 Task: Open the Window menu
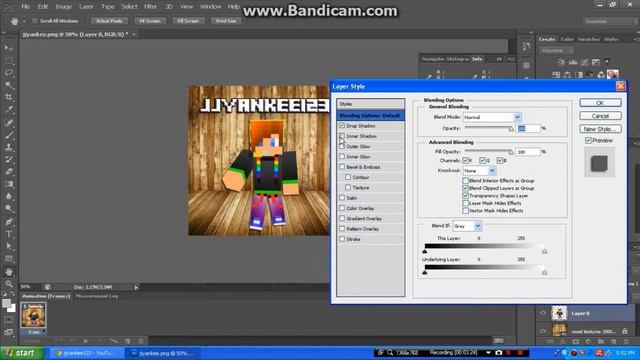(x=211, y=7)
